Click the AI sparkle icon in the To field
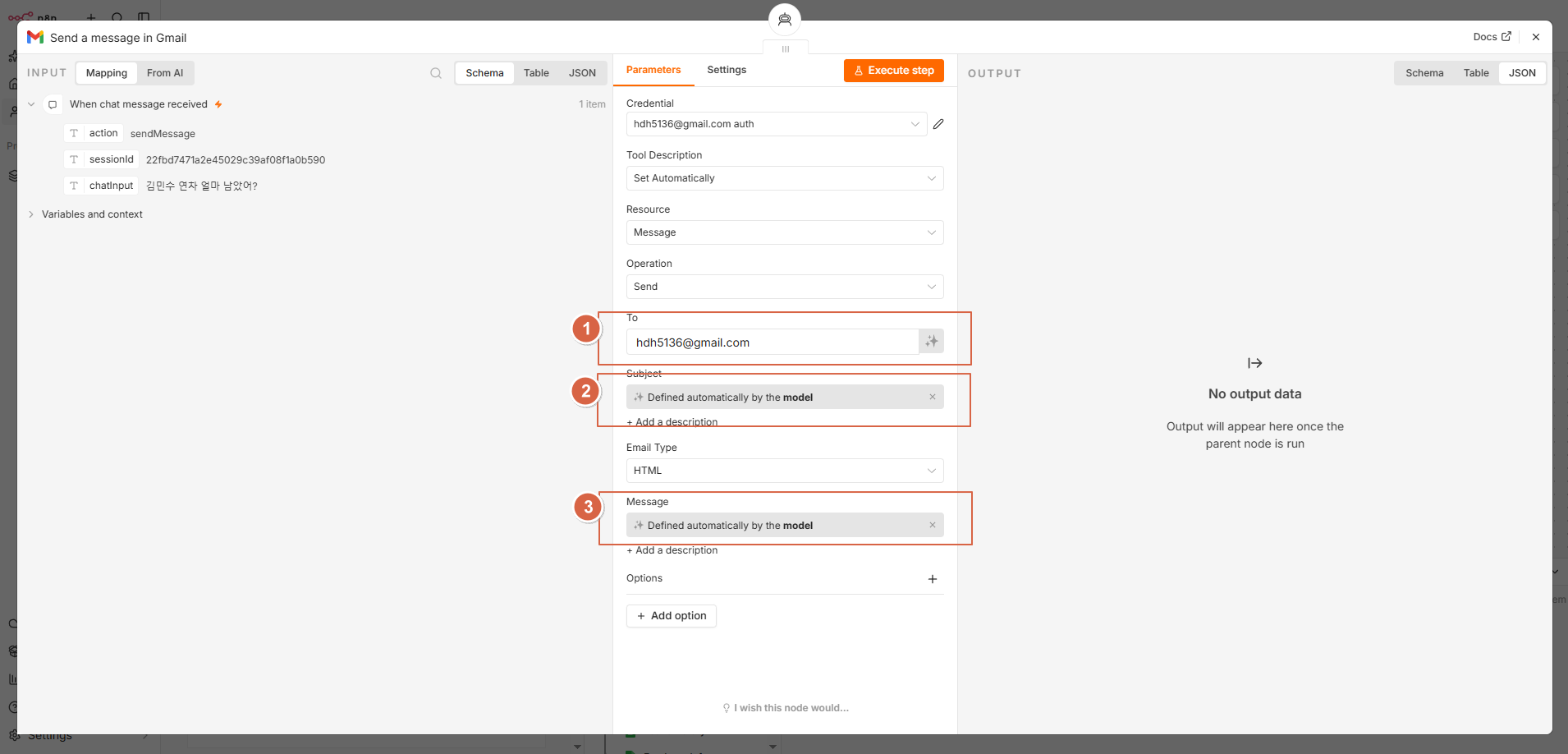Image resolution: width=1568 pixels, height=754 pixels. (x=931, y=342)
